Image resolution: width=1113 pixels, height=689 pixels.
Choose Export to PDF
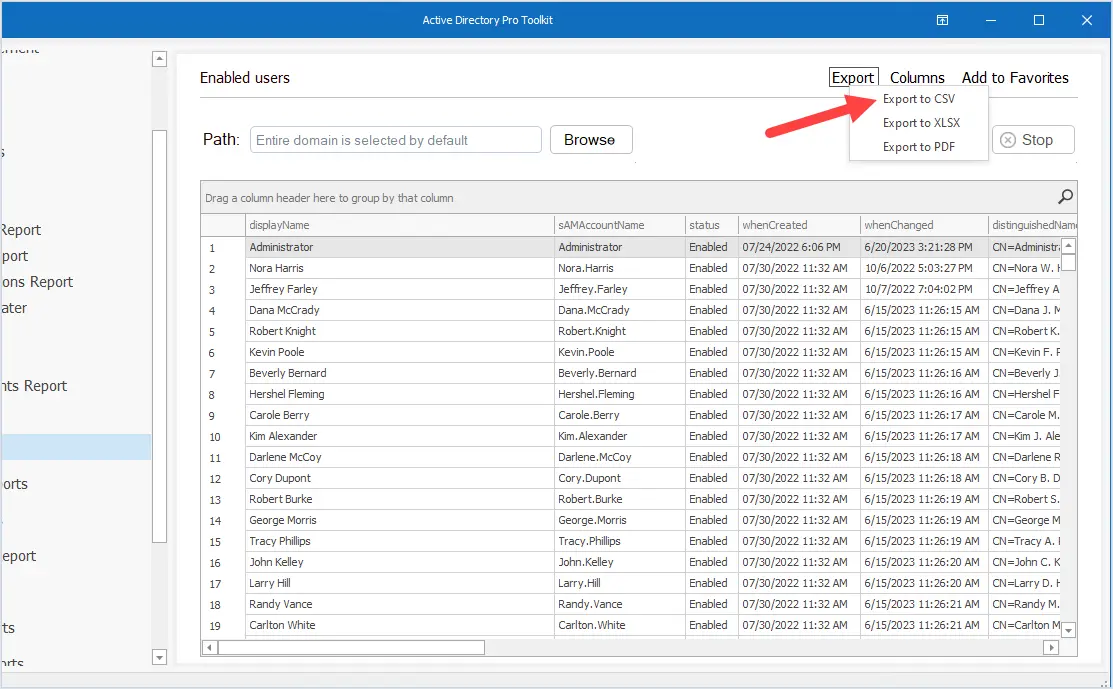tap(919, 147)
